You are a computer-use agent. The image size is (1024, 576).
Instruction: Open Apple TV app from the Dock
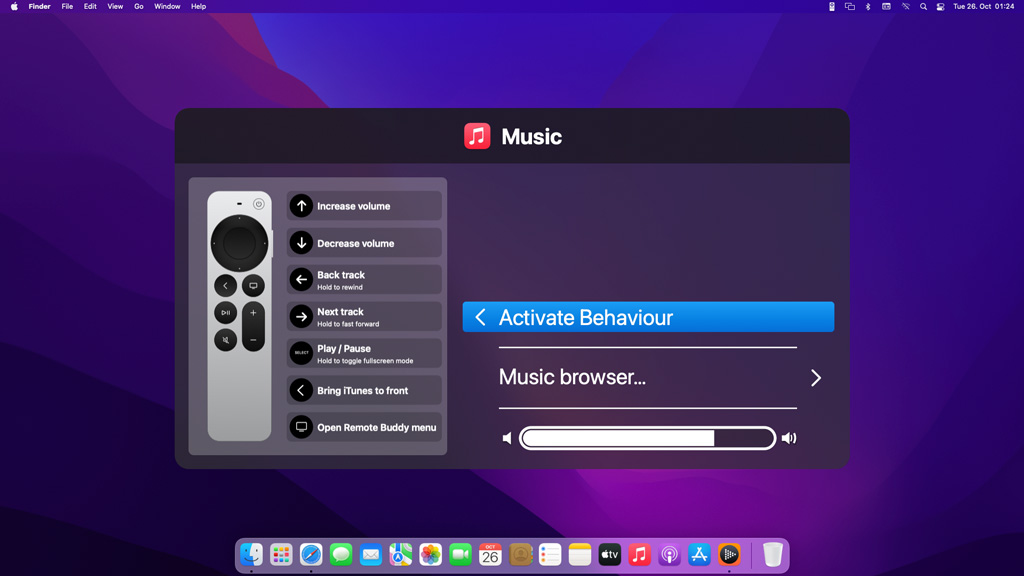(x=609, y=554)
